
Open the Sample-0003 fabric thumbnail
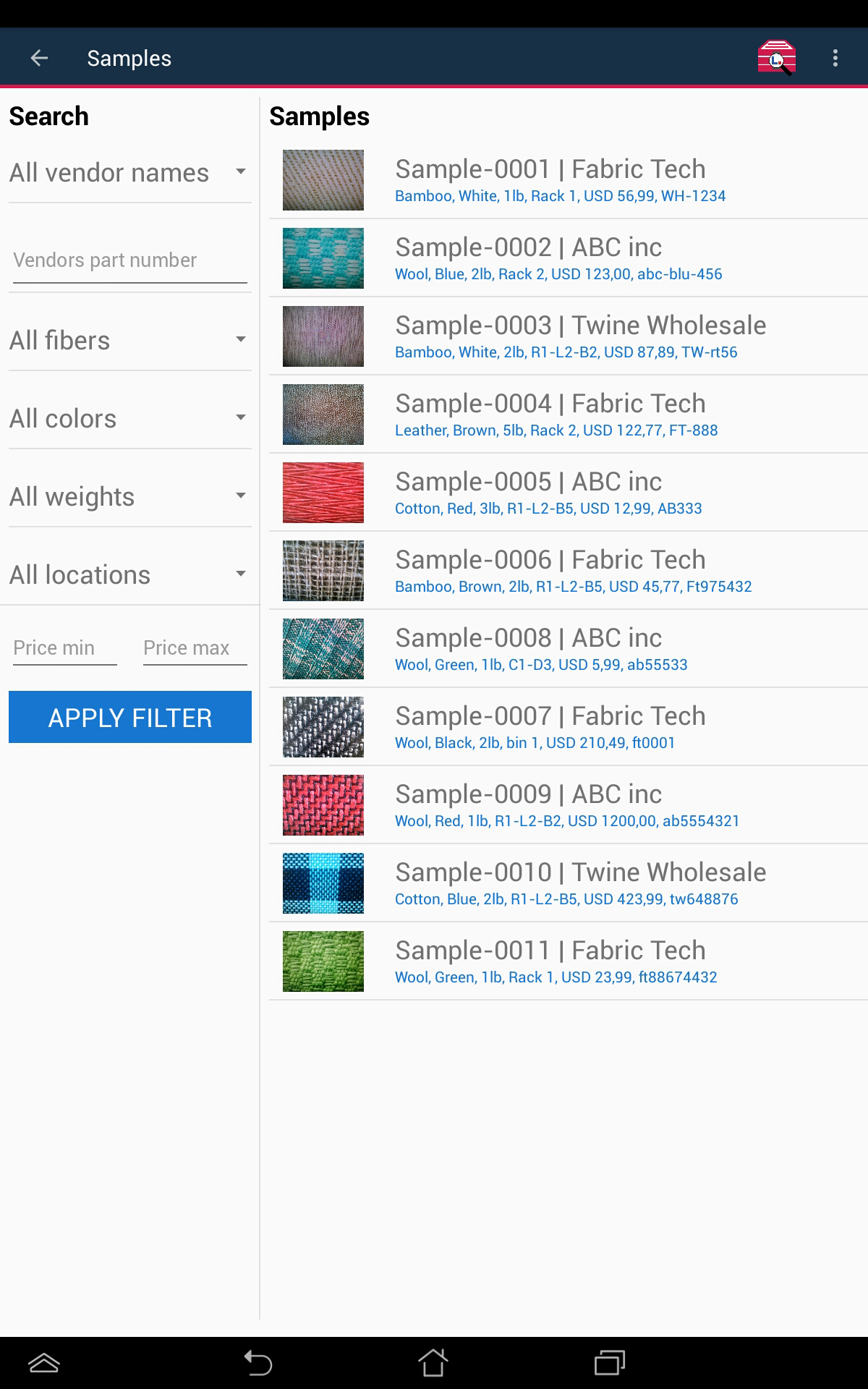coord(323,336)
